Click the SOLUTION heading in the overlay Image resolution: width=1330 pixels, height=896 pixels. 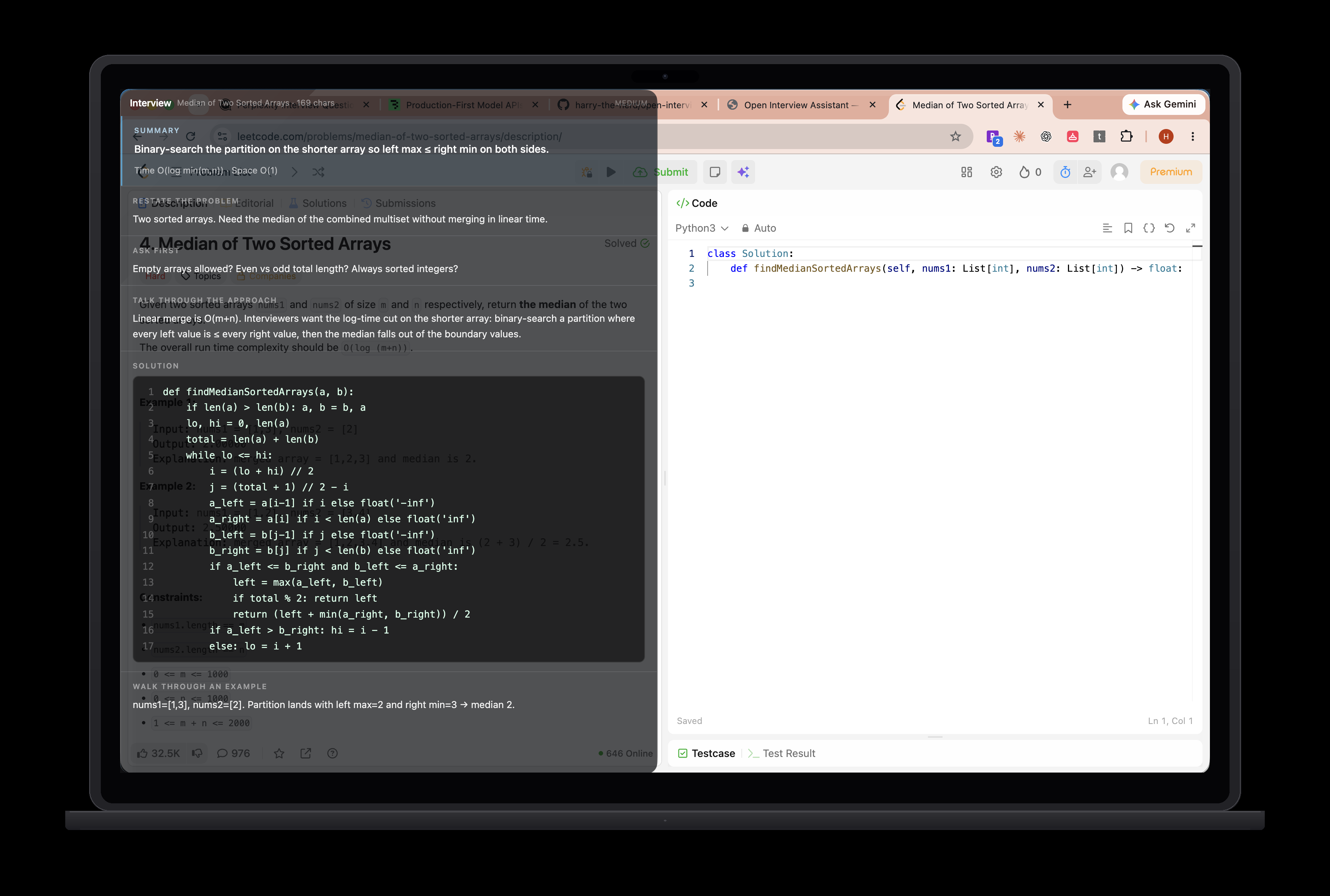point(156,366)
